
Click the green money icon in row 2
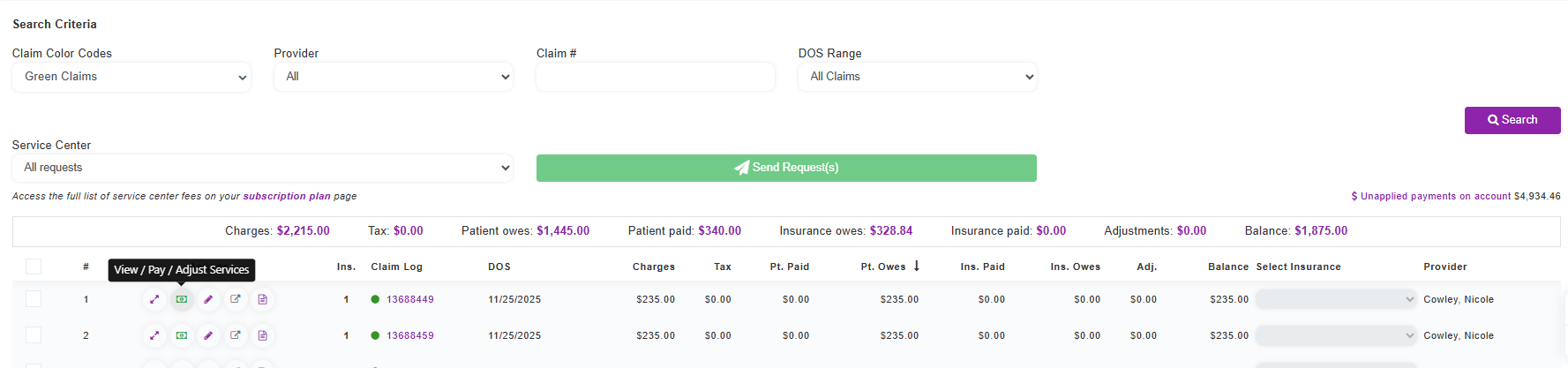coord(182,335)
